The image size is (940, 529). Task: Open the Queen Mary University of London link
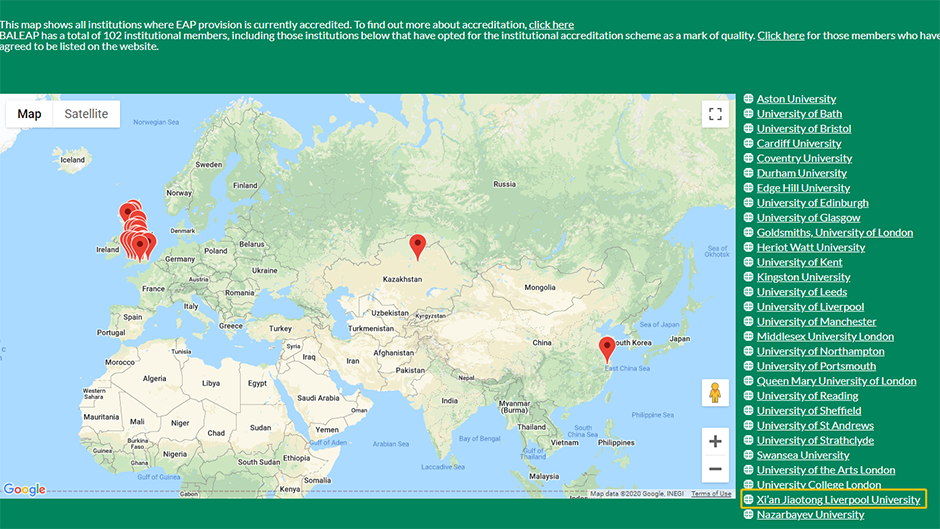coord(836,381)
